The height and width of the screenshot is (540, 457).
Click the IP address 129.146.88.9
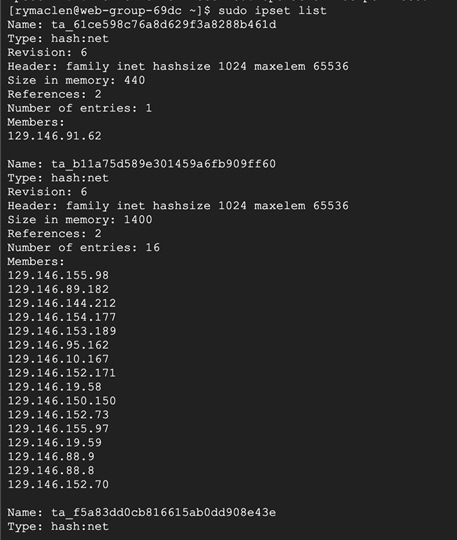(51, 457)
